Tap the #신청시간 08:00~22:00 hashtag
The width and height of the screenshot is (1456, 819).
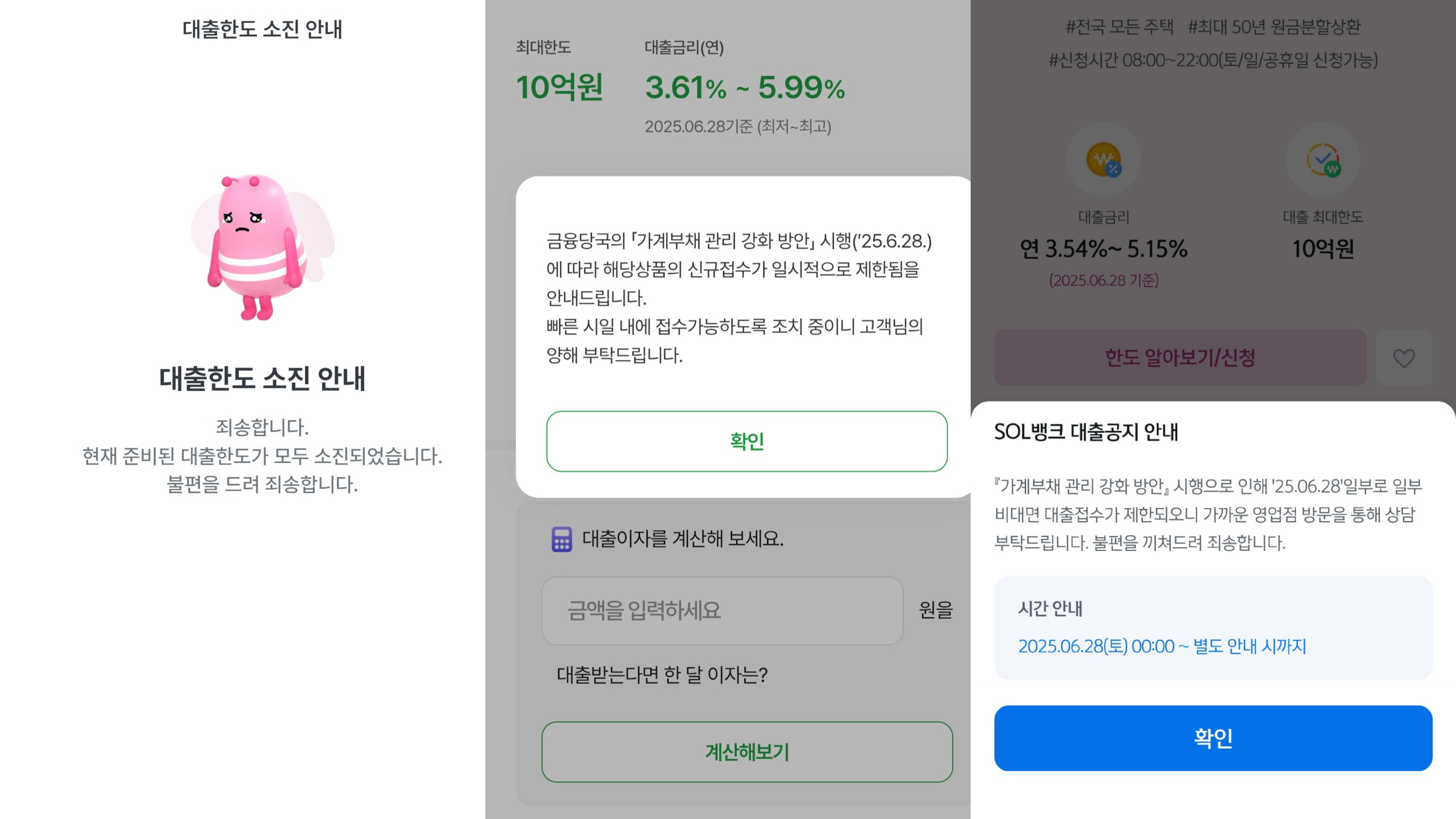[x=1213, y=60]
